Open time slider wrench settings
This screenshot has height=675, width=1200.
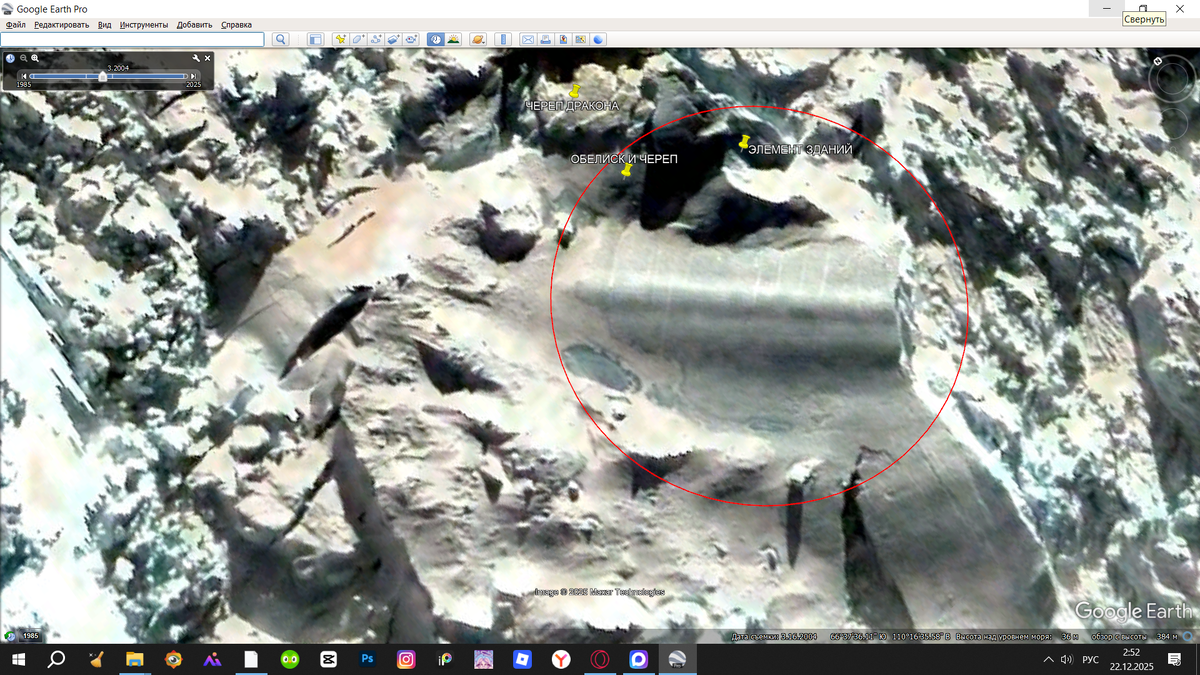[x=196, y=58]
